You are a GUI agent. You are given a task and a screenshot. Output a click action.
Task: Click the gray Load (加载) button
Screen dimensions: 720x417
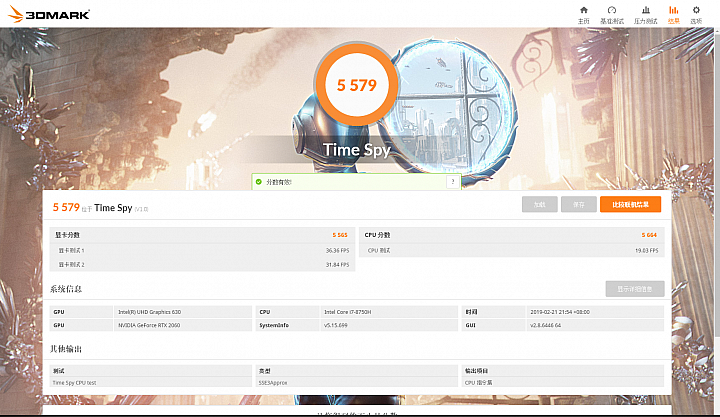point(540,204)
